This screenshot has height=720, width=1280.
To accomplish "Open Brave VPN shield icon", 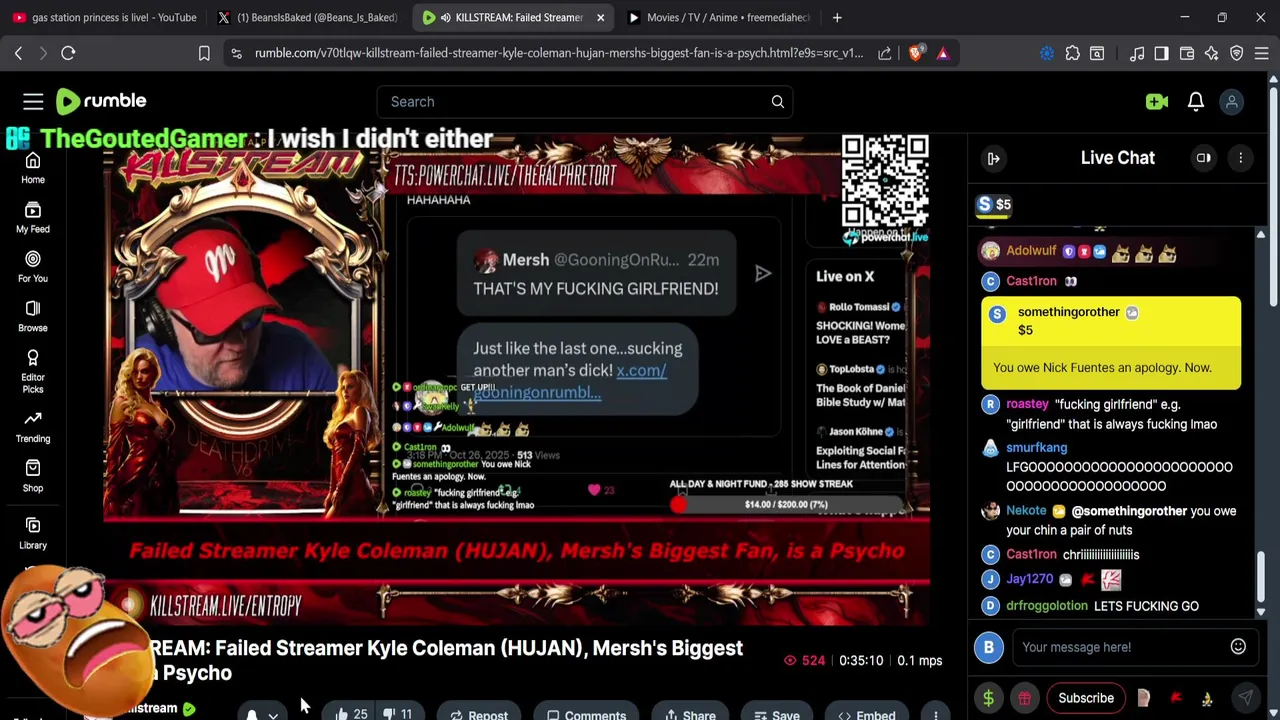I will (x=1237, y=53).
